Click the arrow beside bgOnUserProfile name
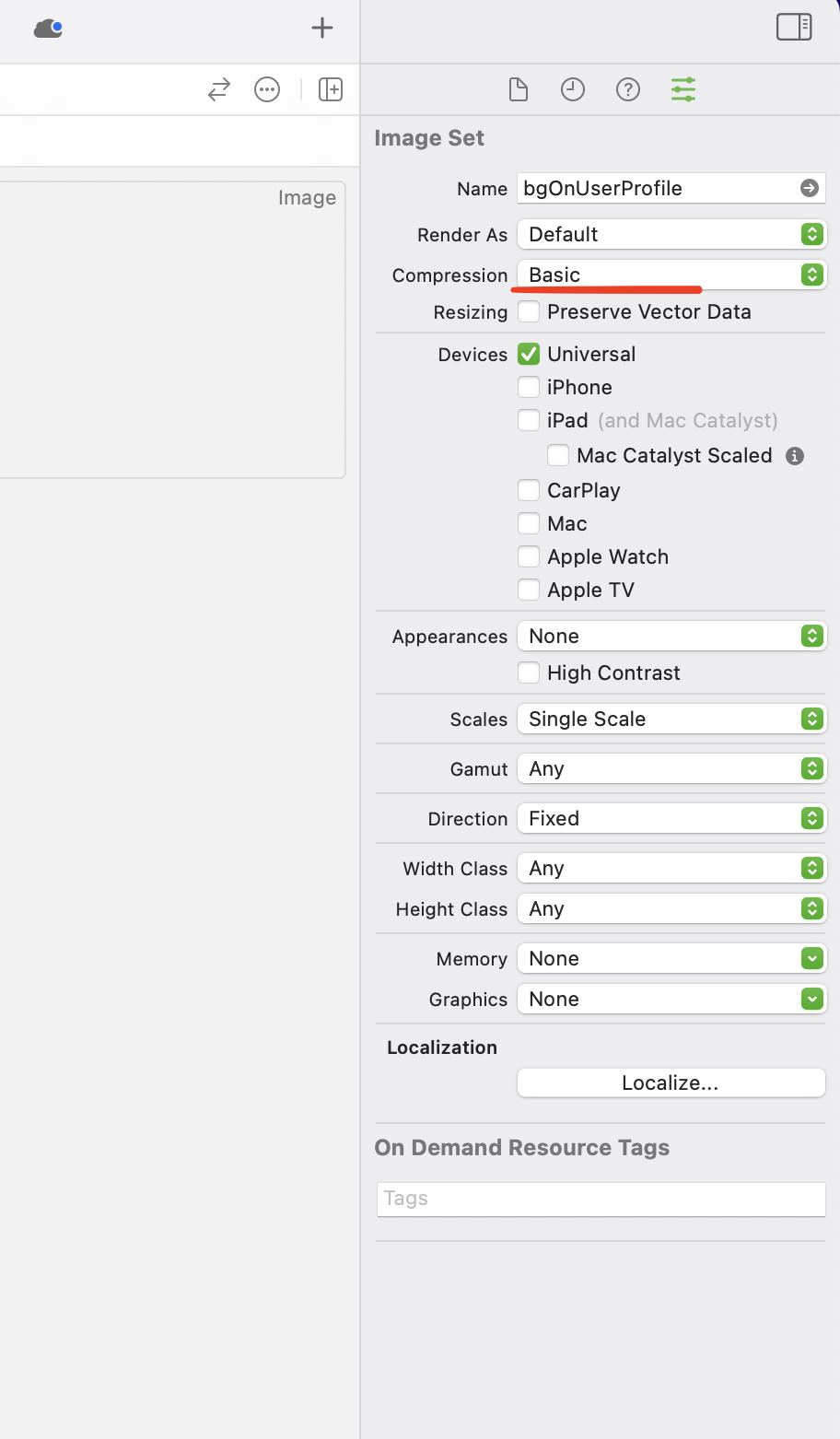 pos(810,188)
